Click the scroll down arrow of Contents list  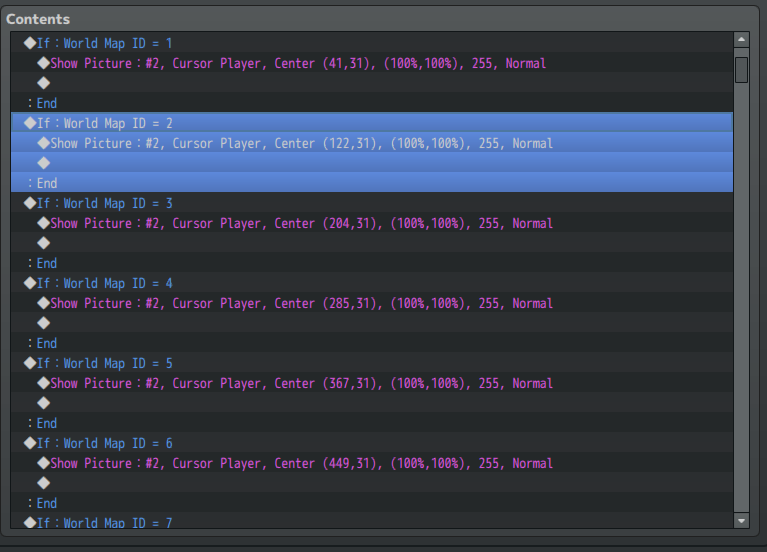coord(741,520)
